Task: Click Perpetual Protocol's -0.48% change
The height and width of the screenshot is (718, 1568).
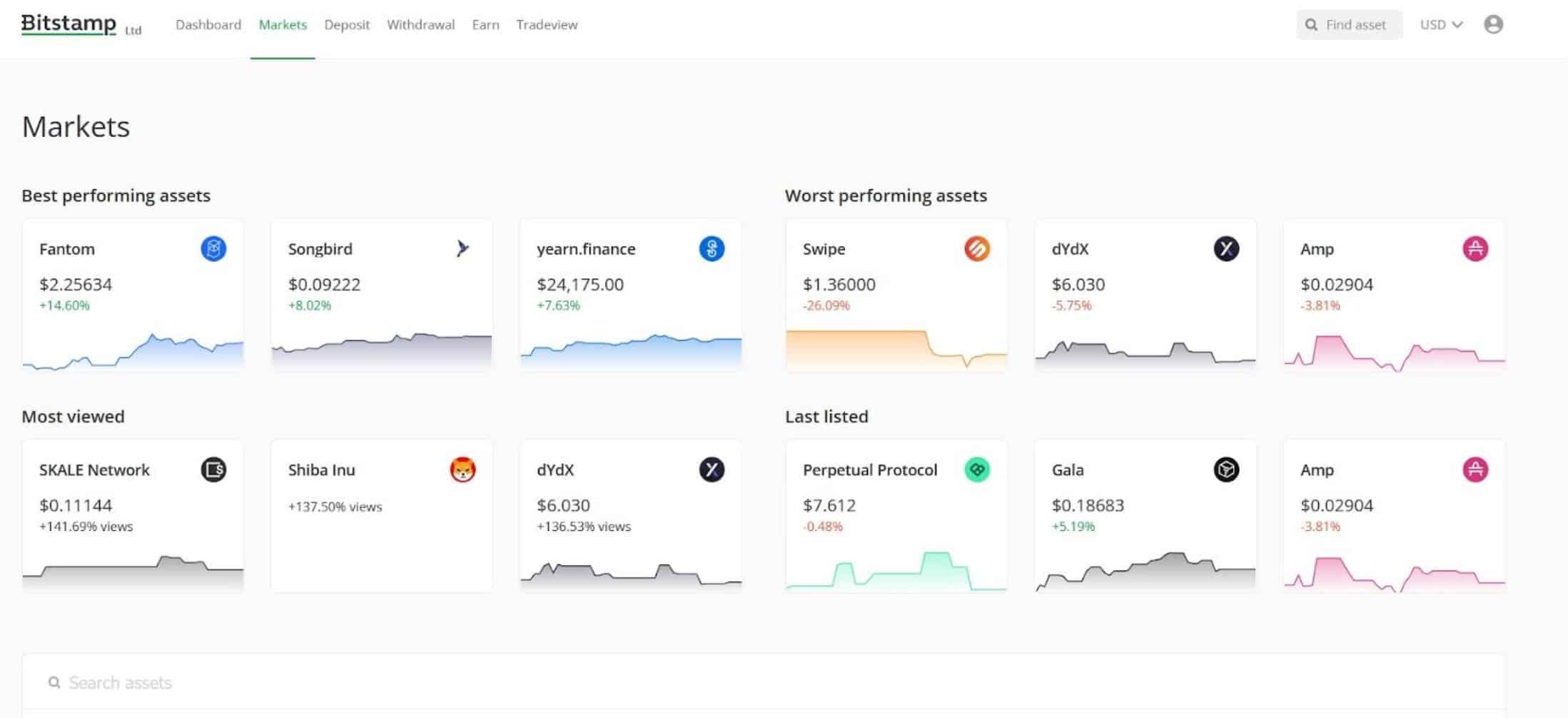Action: pyautogui.click(x=823, y=527)
